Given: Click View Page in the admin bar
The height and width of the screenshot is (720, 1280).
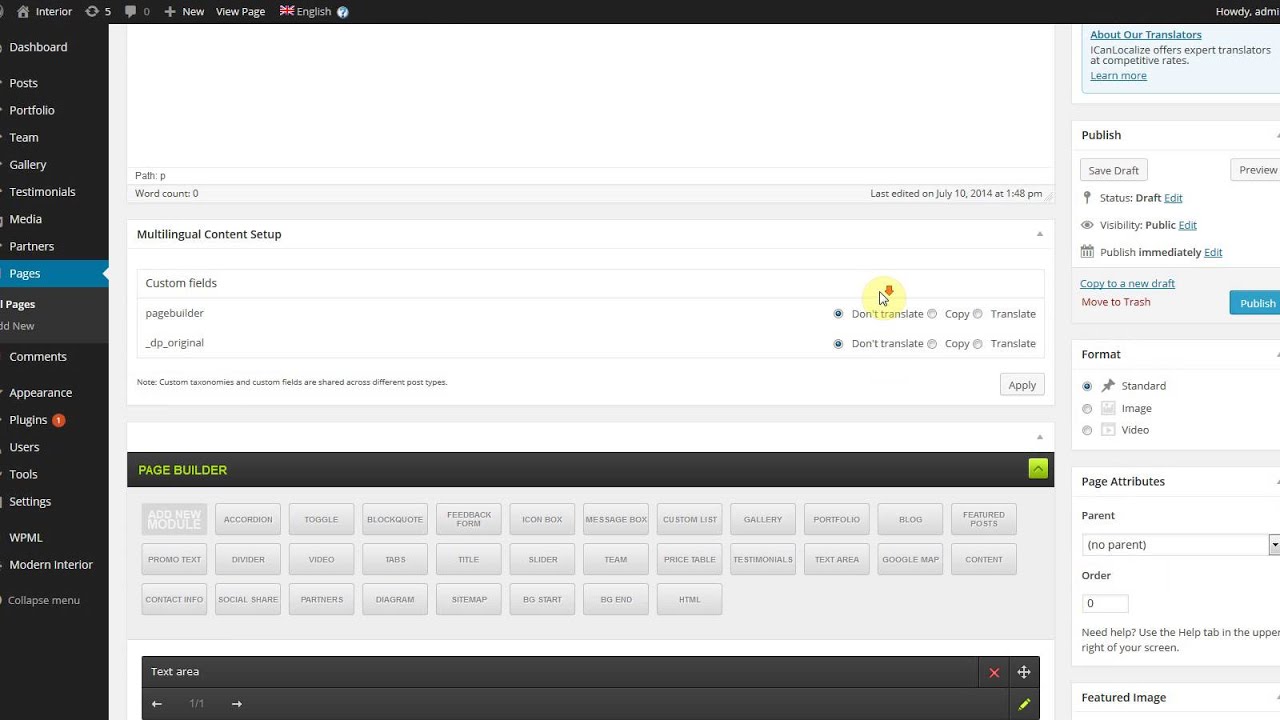Looking at the screenshot, I should coord(240,11).
